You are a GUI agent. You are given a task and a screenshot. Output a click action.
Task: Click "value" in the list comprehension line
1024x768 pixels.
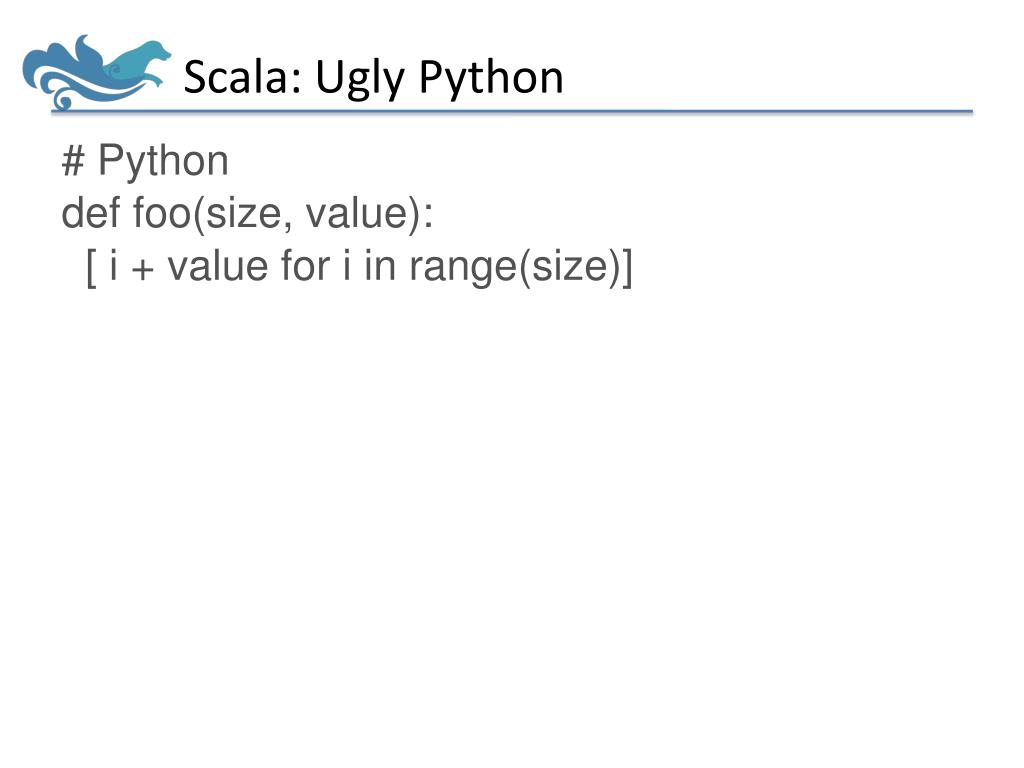[217, 266]
